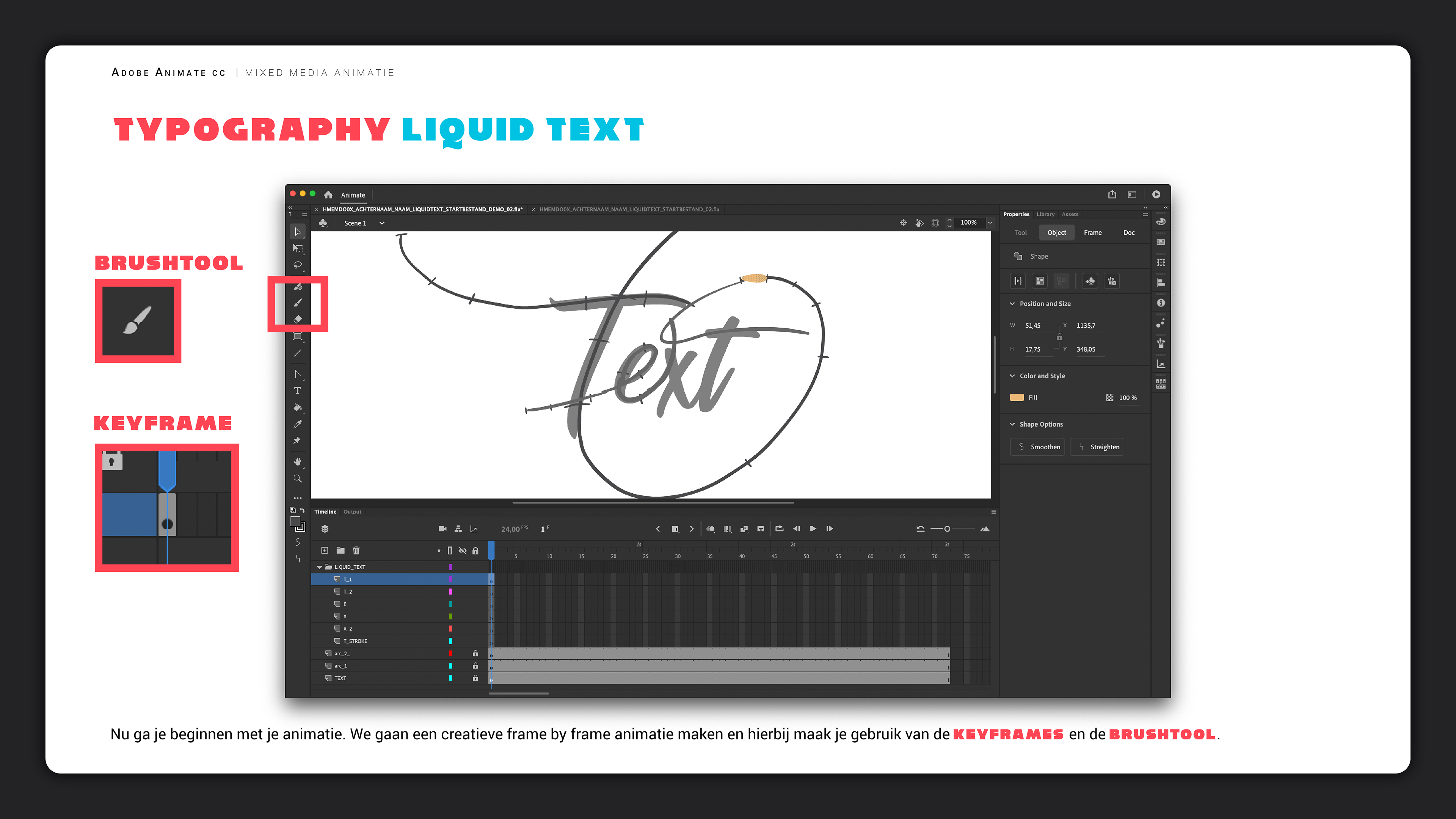
Task: Select the Eraser tool
Action: [298, 319]
